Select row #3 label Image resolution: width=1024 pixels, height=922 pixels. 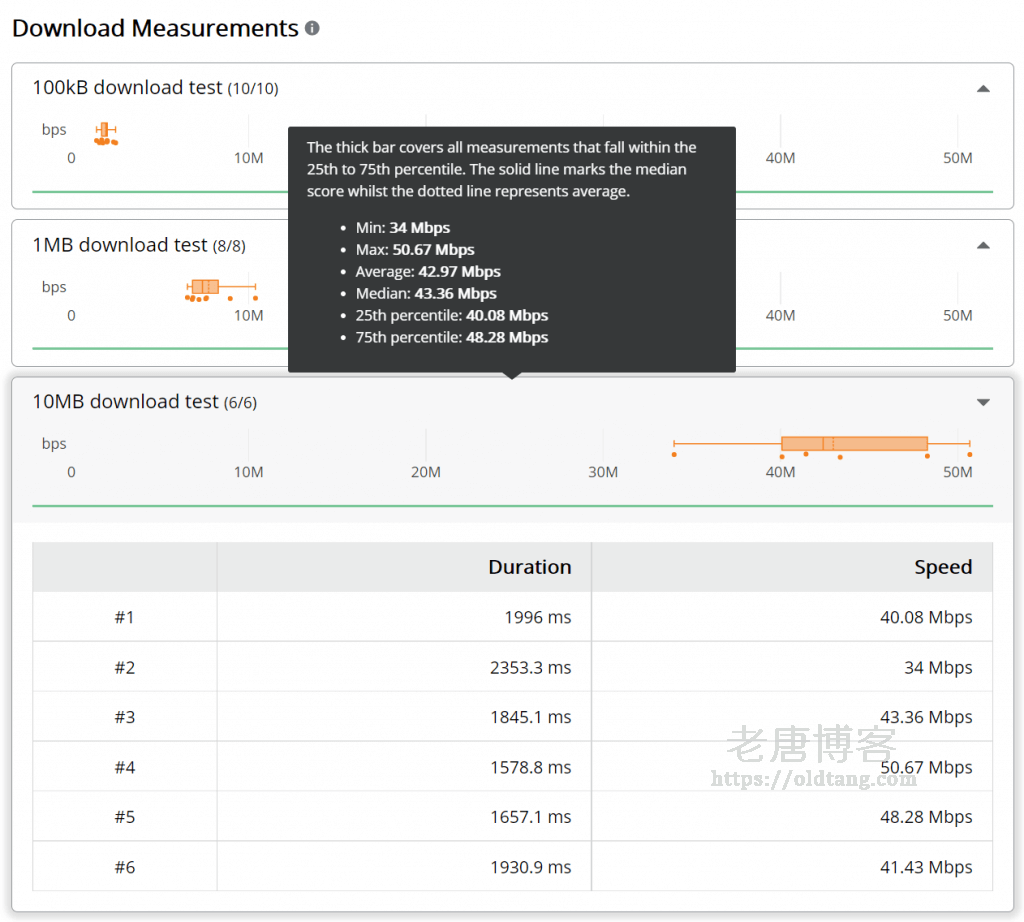[x=125, y=717]
